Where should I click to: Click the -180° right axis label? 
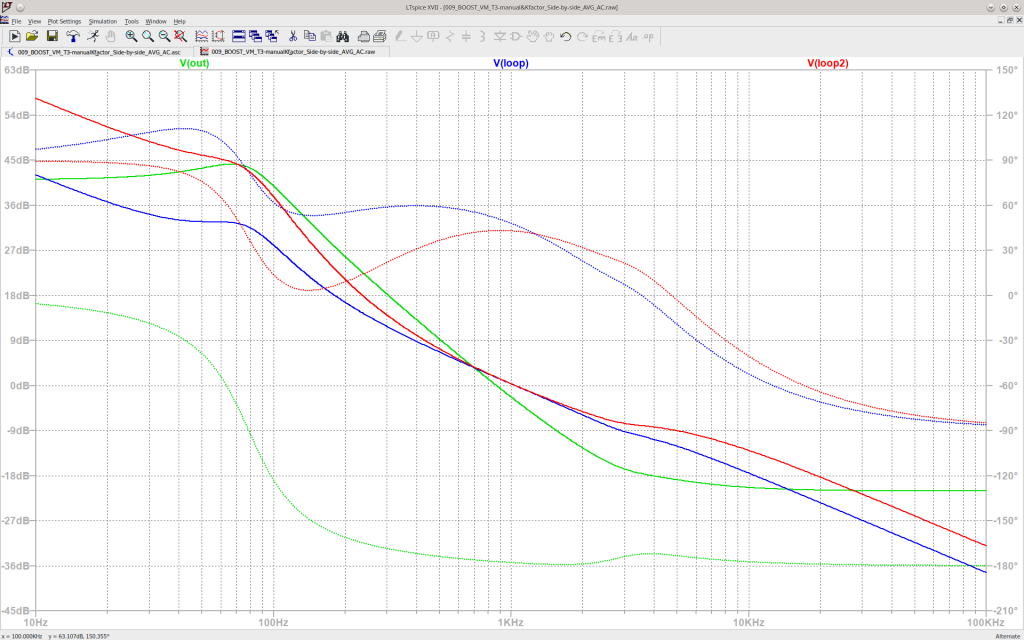(x=1006, y=566)
